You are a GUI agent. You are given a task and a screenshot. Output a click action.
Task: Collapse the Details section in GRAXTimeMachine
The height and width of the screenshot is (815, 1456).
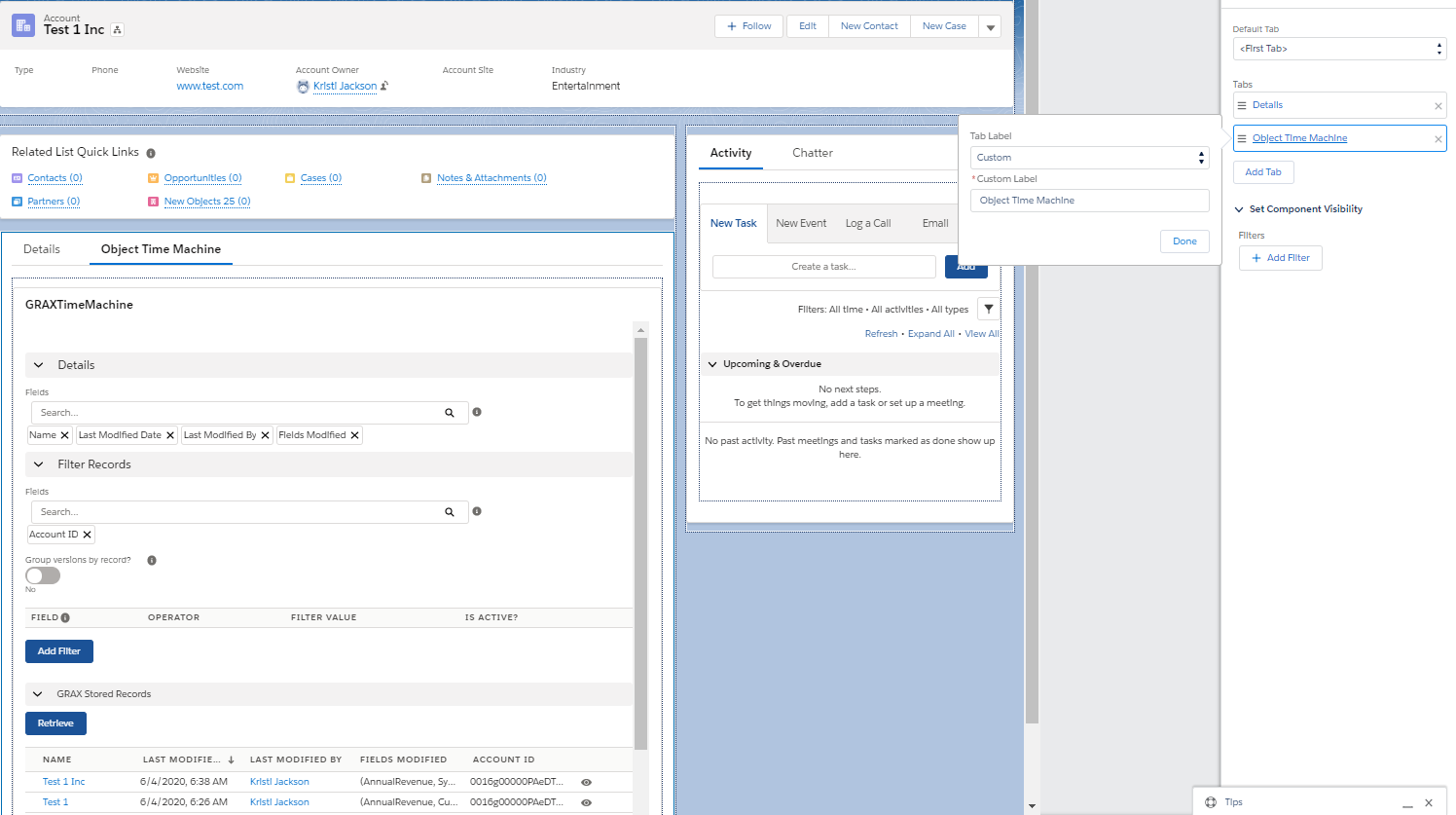click(x=39, y=365)
